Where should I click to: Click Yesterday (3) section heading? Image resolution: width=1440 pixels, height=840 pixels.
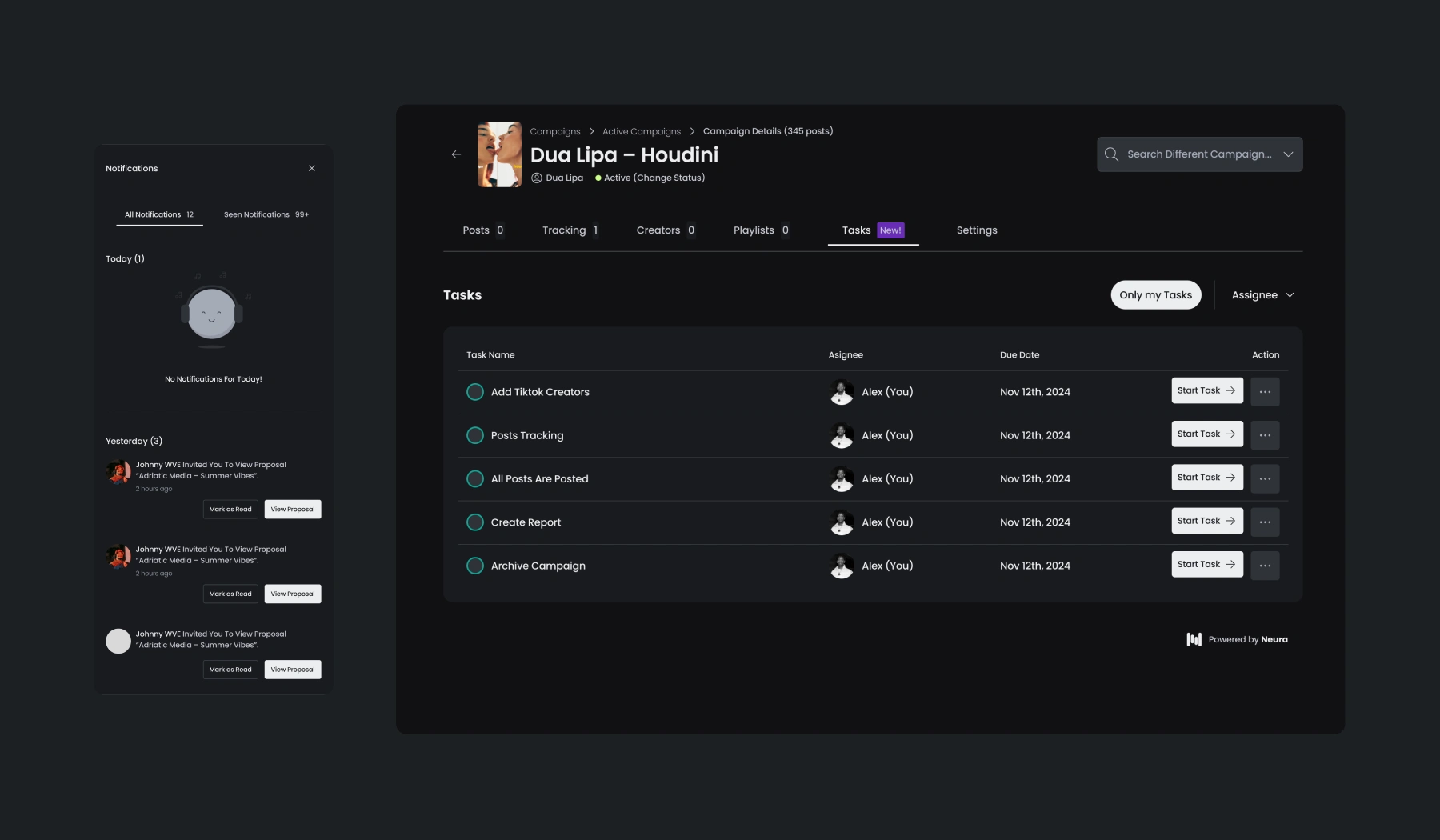(x=134, y=441)
